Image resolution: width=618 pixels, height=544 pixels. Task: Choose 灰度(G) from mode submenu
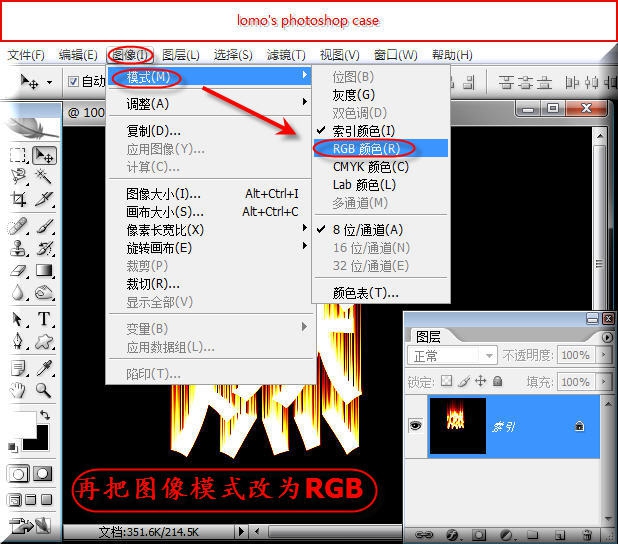[381, 95]
